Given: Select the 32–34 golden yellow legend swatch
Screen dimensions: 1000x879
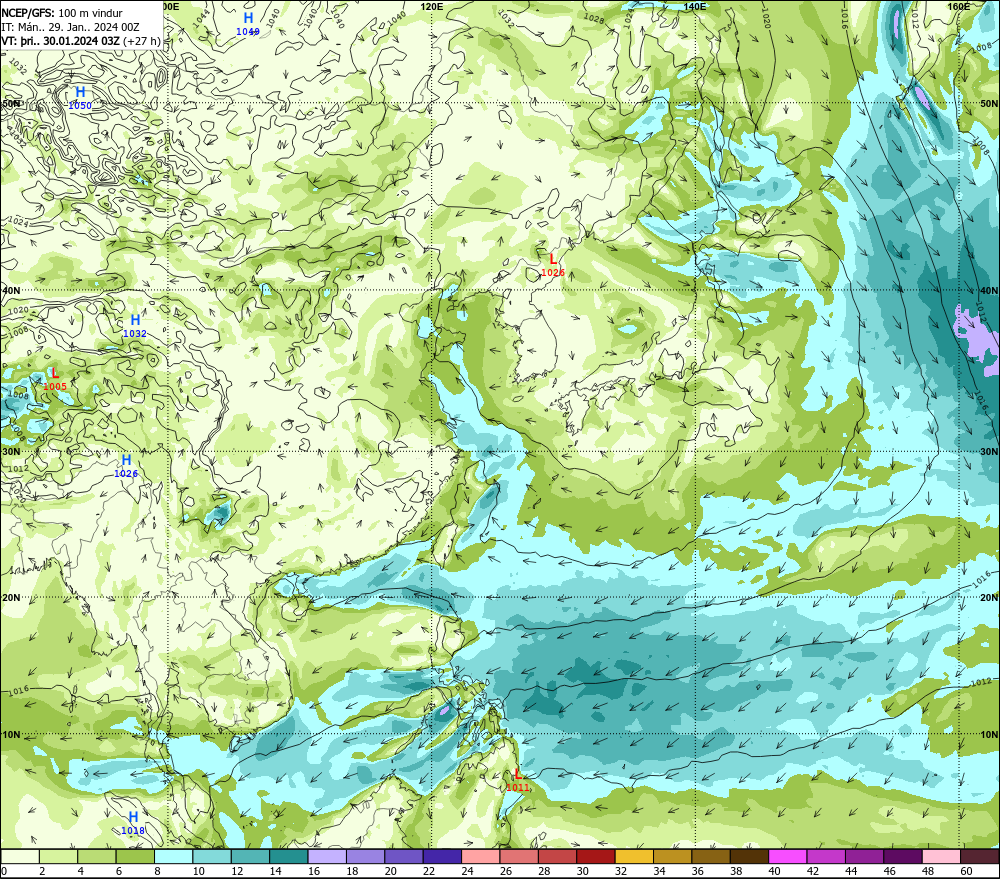Looking at the screenshot, I should [635, 856].
